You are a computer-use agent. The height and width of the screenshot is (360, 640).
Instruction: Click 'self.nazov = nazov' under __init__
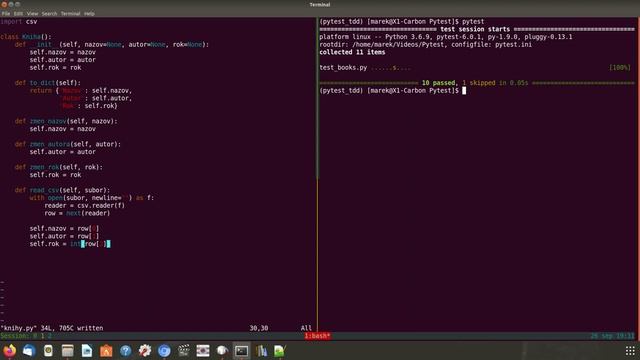tap(62, 52)
